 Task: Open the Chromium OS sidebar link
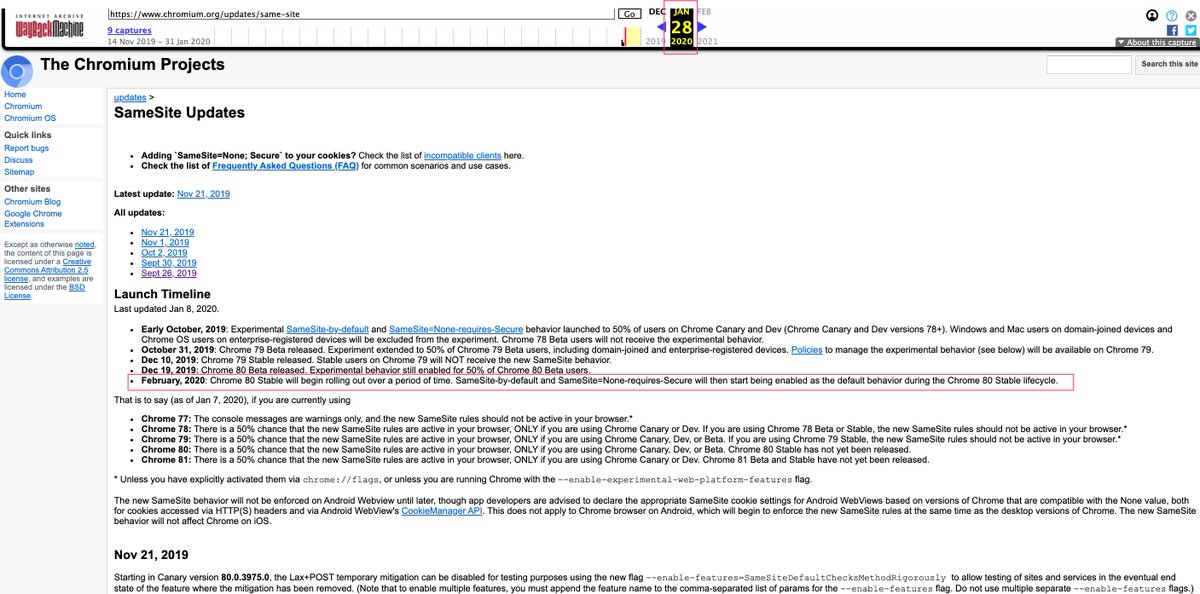click(30, 118)
